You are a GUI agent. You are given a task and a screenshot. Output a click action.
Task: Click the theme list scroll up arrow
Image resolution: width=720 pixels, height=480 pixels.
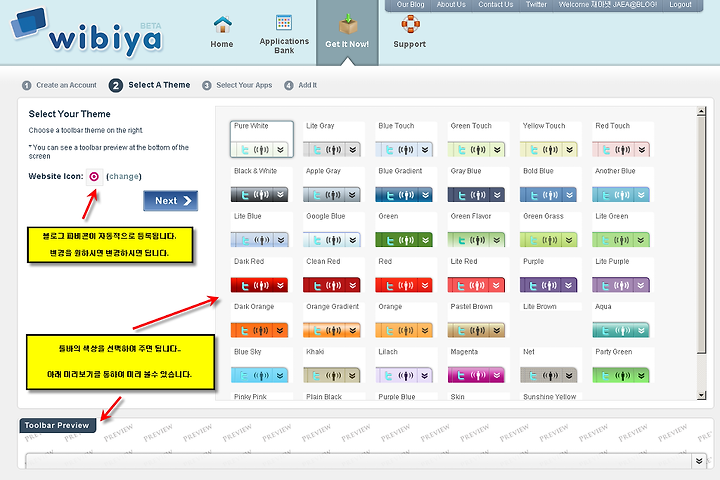point(701,111)
